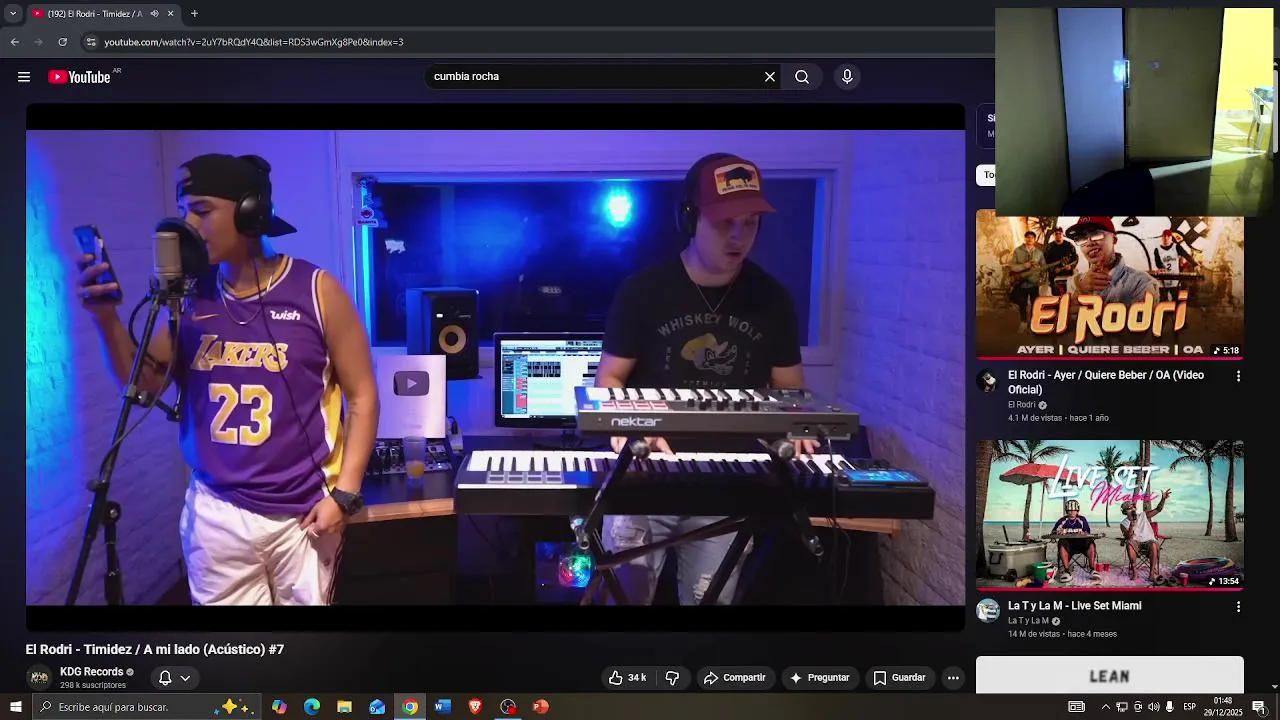Open the Preguntar AI button
This screenshot has height=720, width=1280.
[x=819, y=678]
